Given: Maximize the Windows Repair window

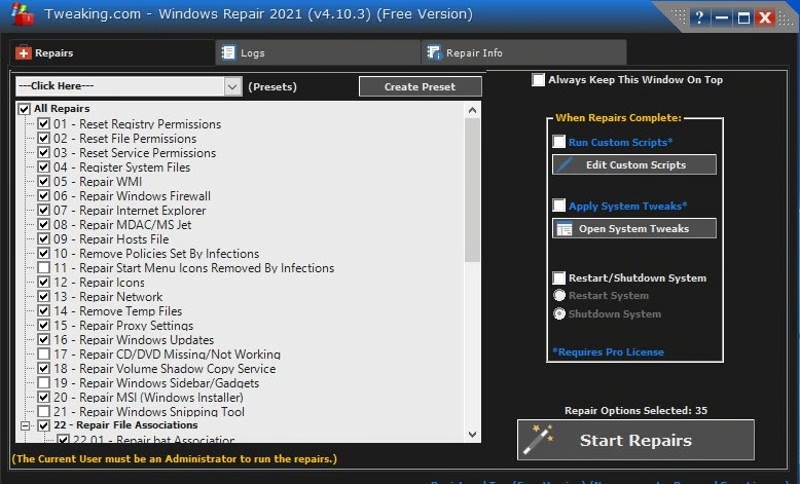Looking at the screenshot, I should tap(743, 18).
